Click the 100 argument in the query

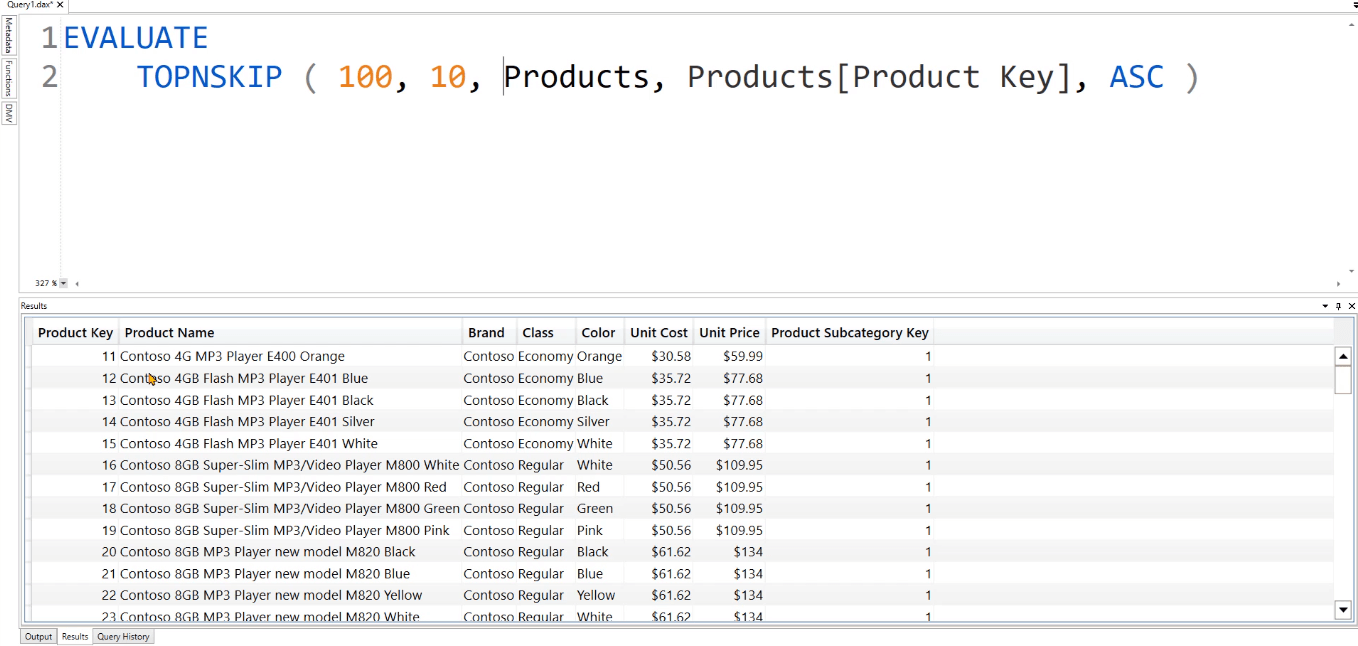365,77
